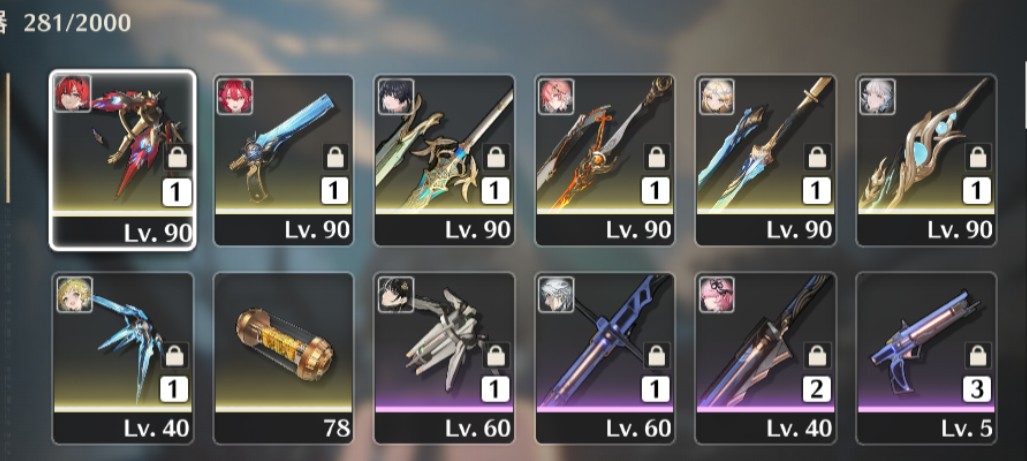Image resolution: width=1027 pixels, height=461 pixels.
Task: Toggle the lock icon on the gray gauntlets
Action: click(496, 356)
